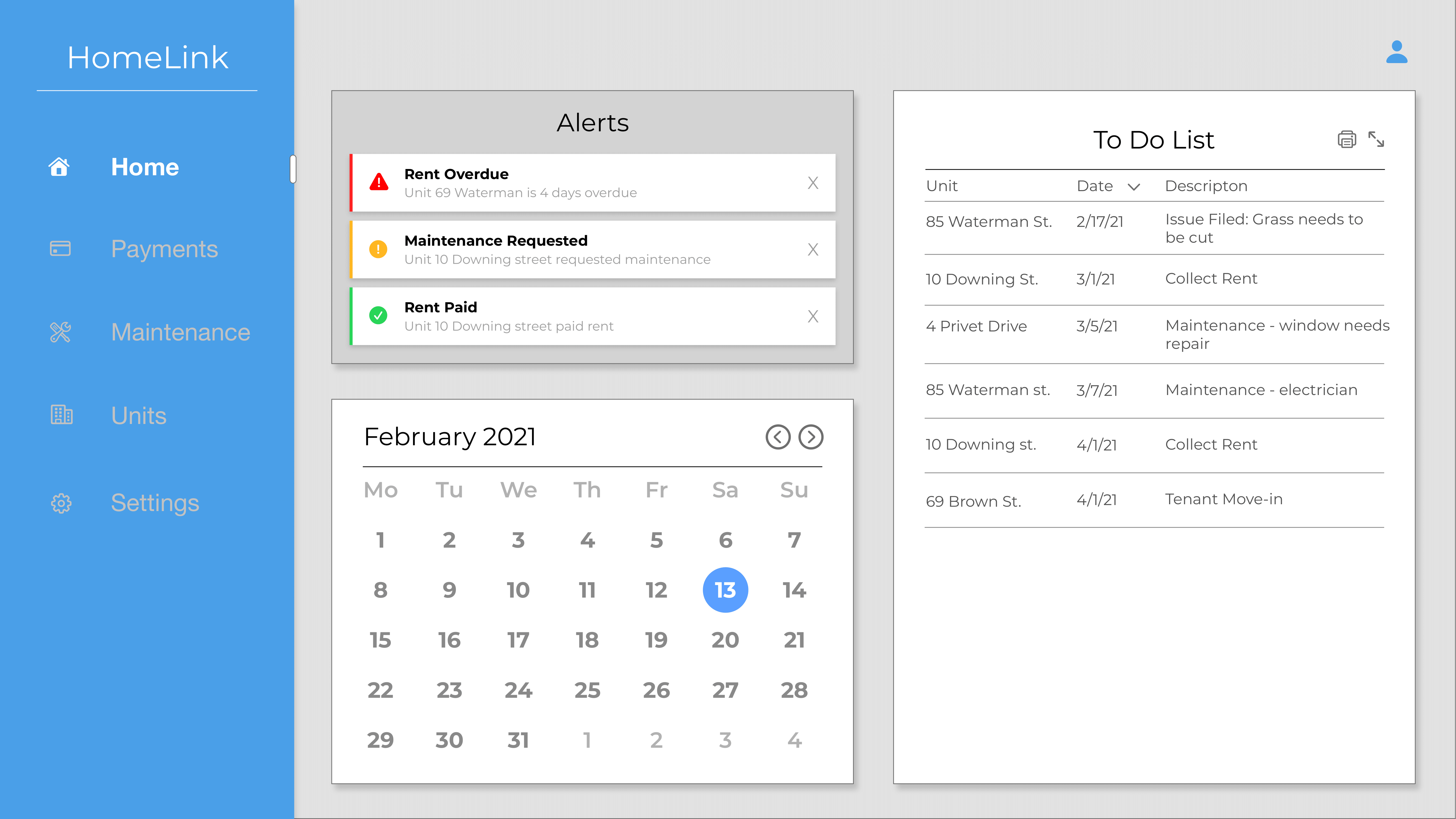1456x819 pixels.
Task: Select February 13 on the calendar
Action: pos(725,590)
